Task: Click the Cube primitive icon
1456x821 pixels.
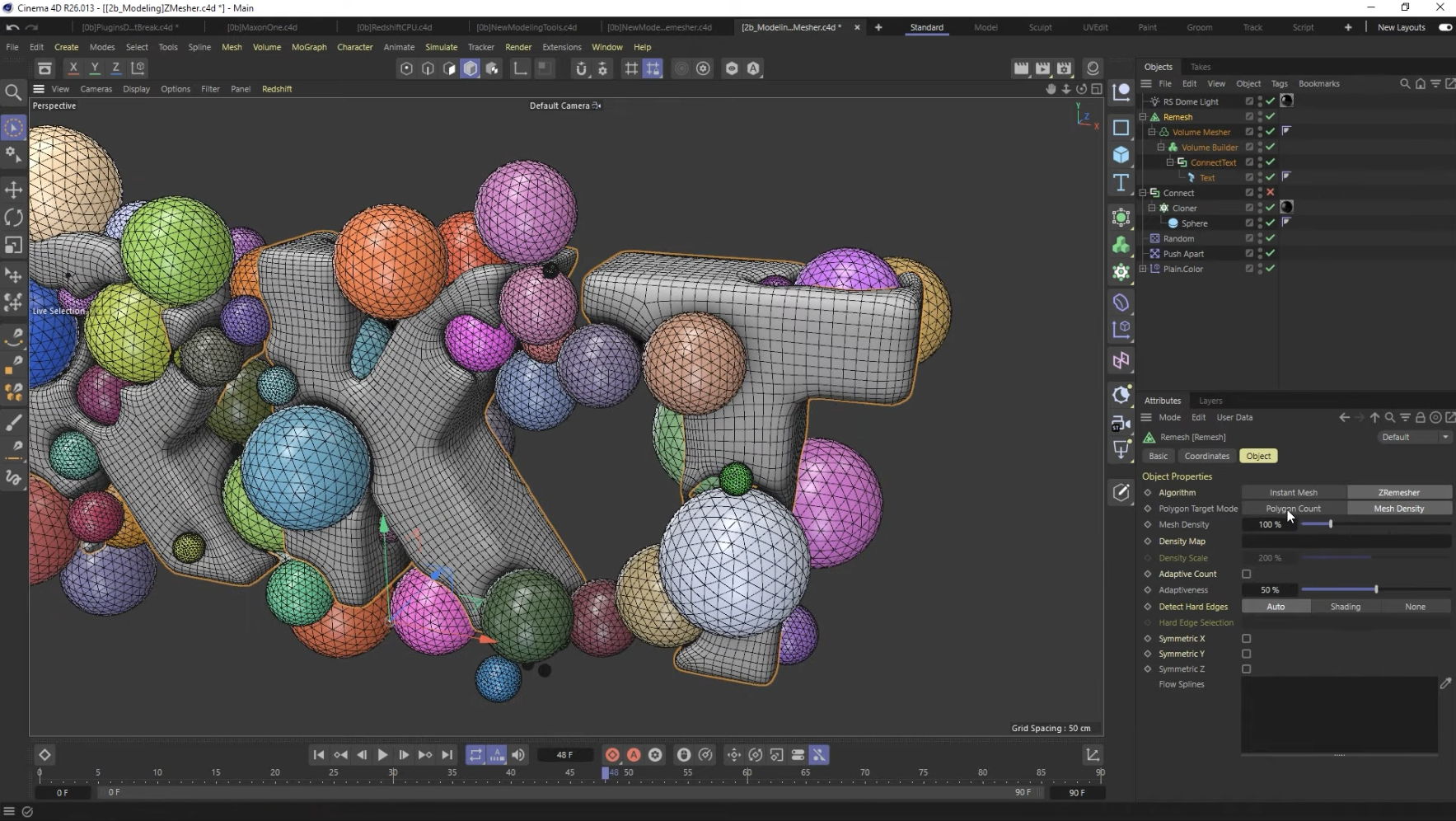Action: pos(1121,155)
